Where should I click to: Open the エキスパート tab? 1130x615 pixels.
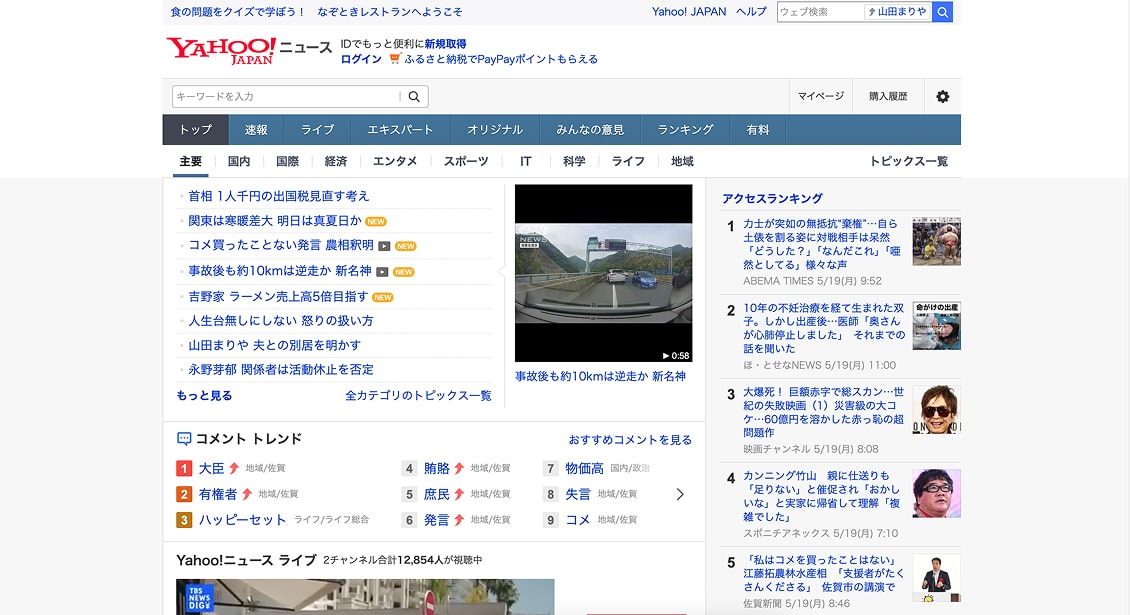click(x=400, y=130)
